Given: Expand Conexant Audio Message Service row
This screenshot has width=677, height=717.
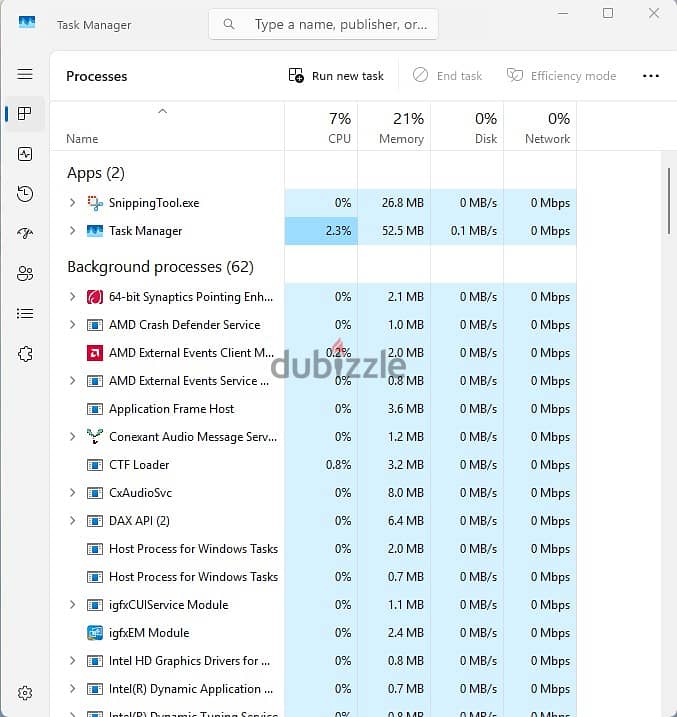Looking at the screenshot, I should 72,437.
